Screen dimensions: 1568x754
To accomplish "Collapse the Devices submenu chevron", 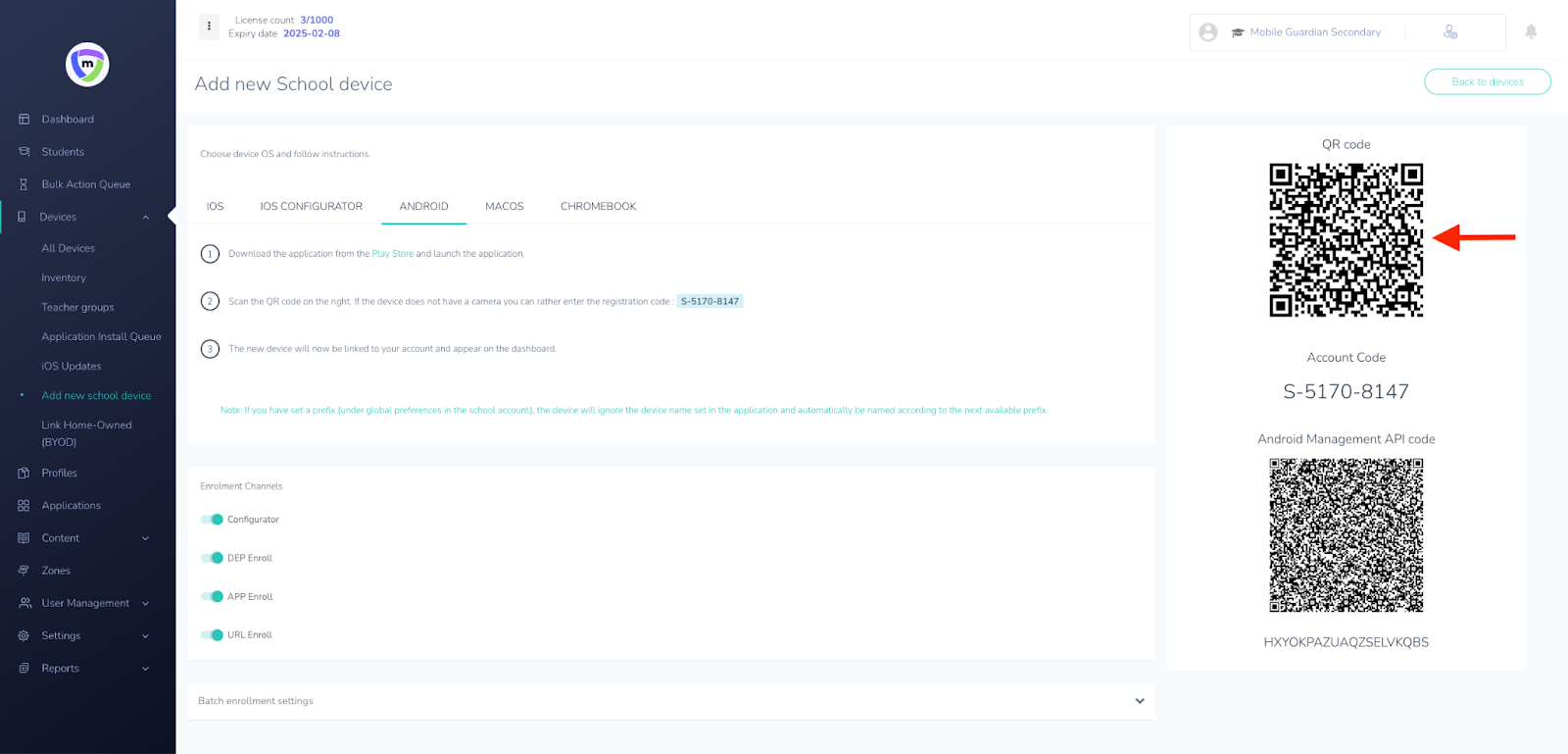I will [x=146, y=218].
